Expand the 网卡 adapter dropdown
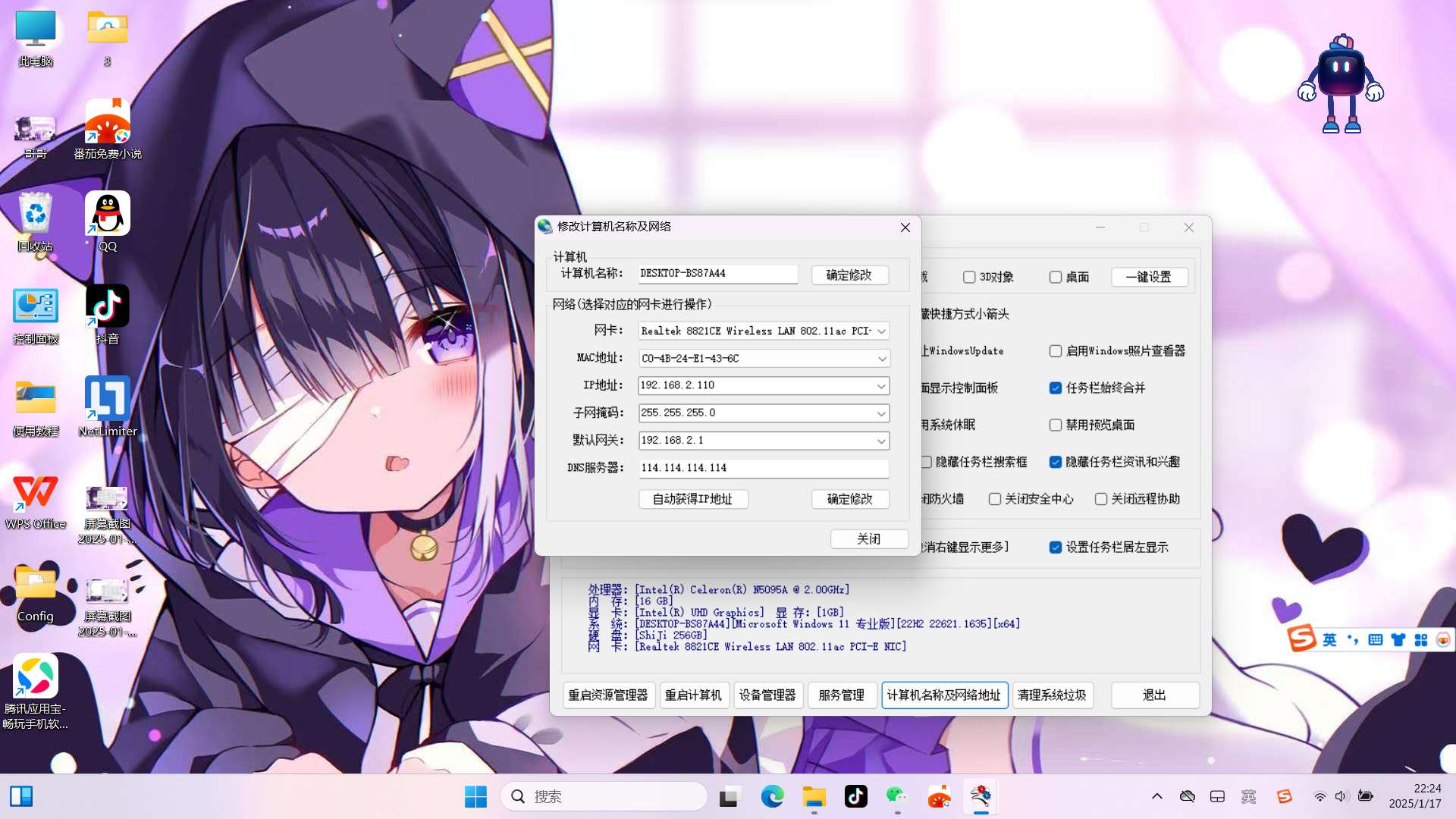The width and height of the screenshot is (1456, 819). tap(881, 331)
